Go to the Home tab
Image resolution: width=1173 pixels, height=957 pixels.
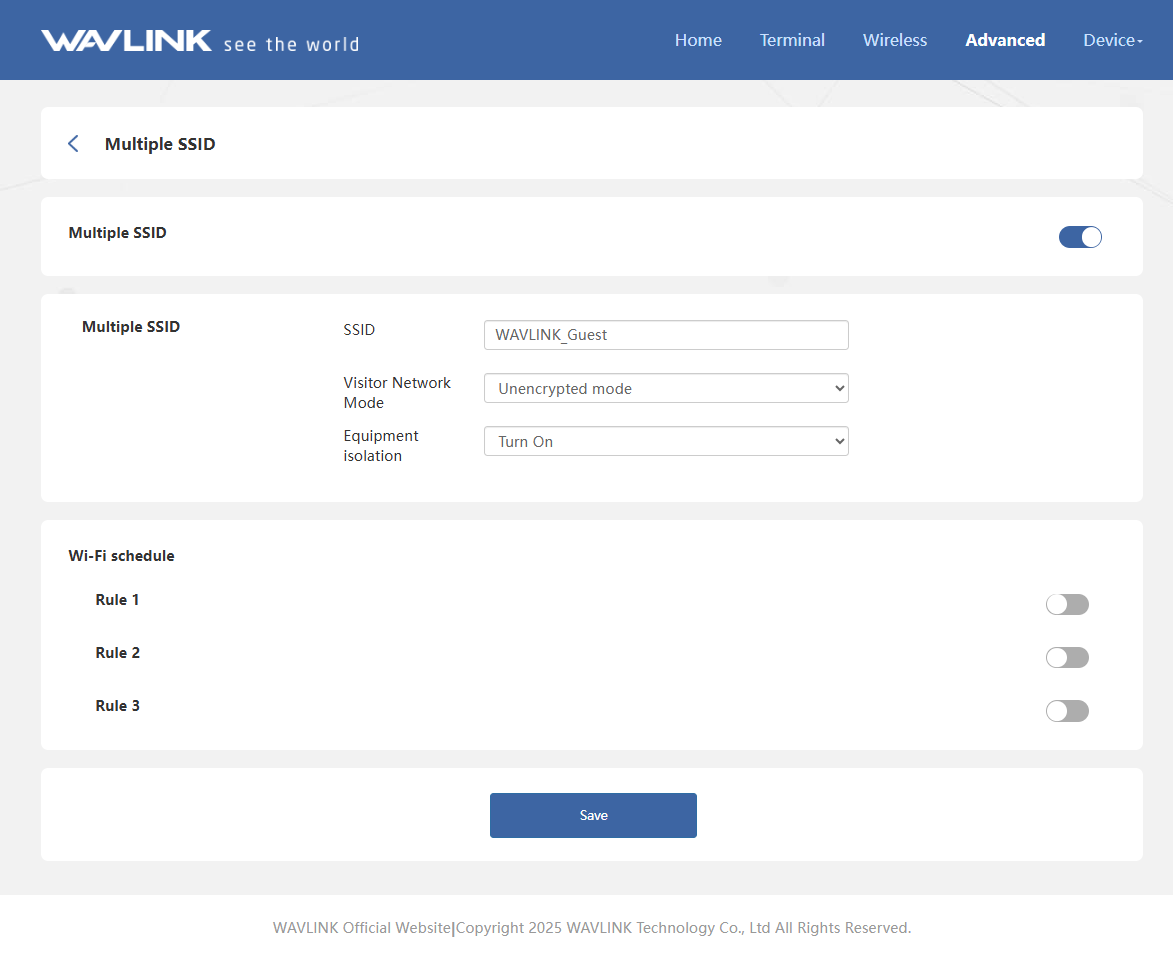(x=698, y=40)
